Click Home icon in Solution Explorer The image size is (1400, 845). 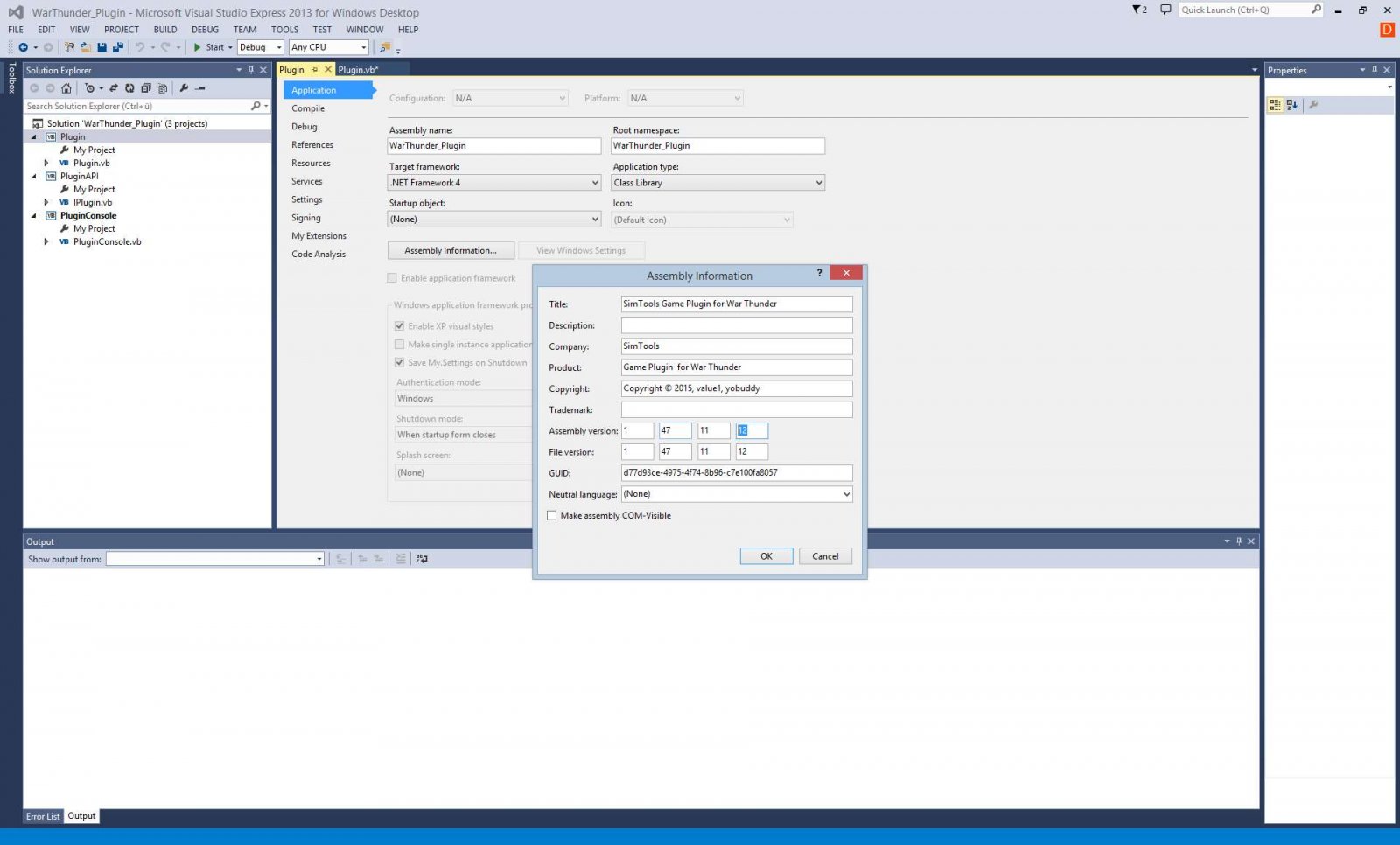(66, 88)
